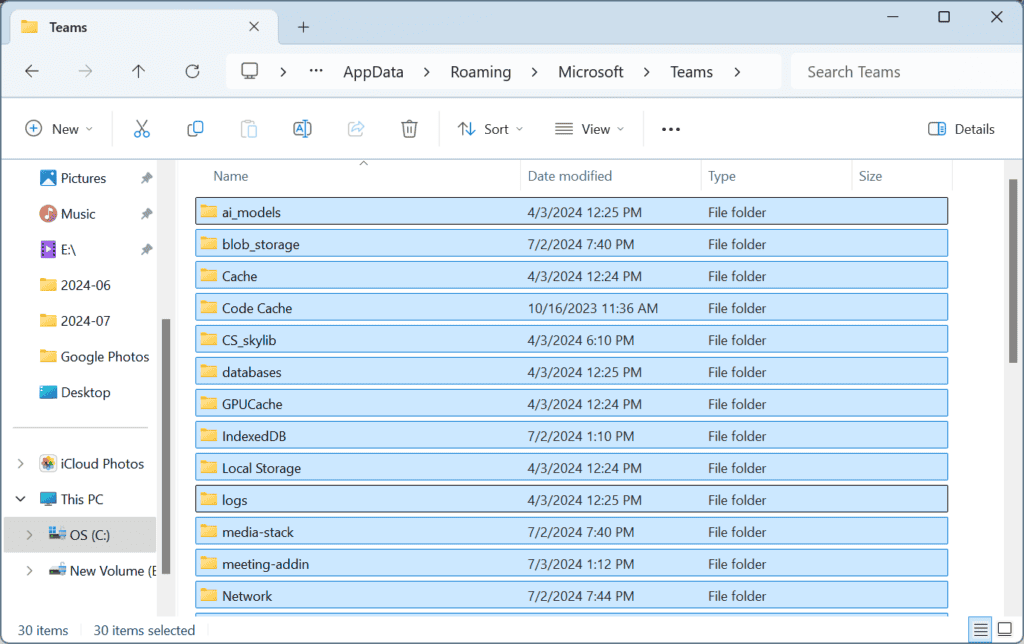1024x644 pixels.
Task: Toggle the Details pane
Action: 961,129
